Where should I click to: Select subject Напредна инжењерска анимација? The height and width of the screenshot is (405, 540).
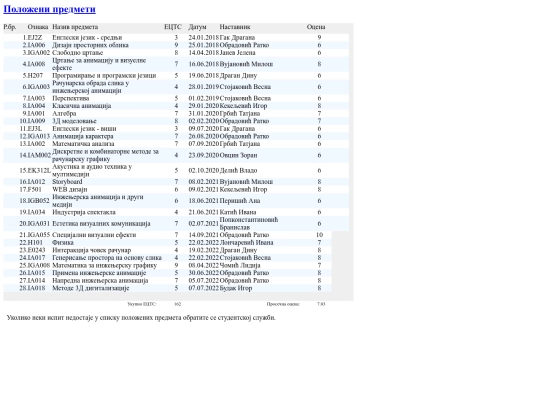click(100, 280)
